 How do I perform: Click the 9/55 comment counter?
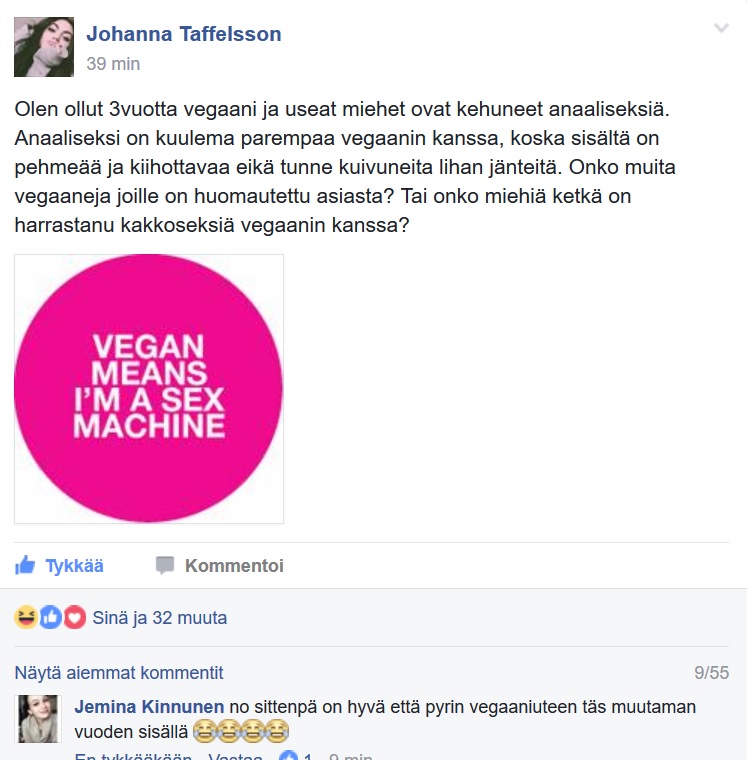point(711,673)
